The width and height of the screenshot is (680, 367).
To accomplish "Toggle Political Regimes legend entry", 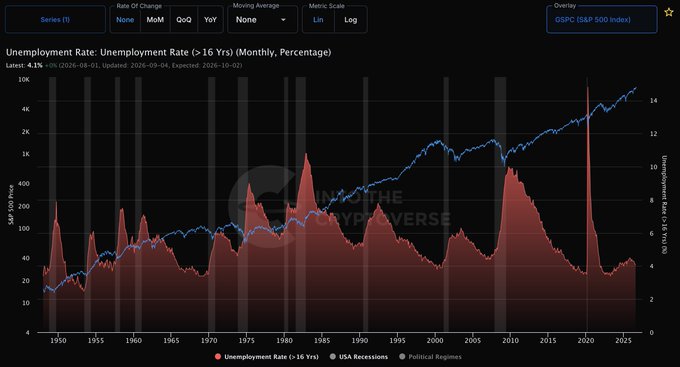I will (x=430, y=357).
